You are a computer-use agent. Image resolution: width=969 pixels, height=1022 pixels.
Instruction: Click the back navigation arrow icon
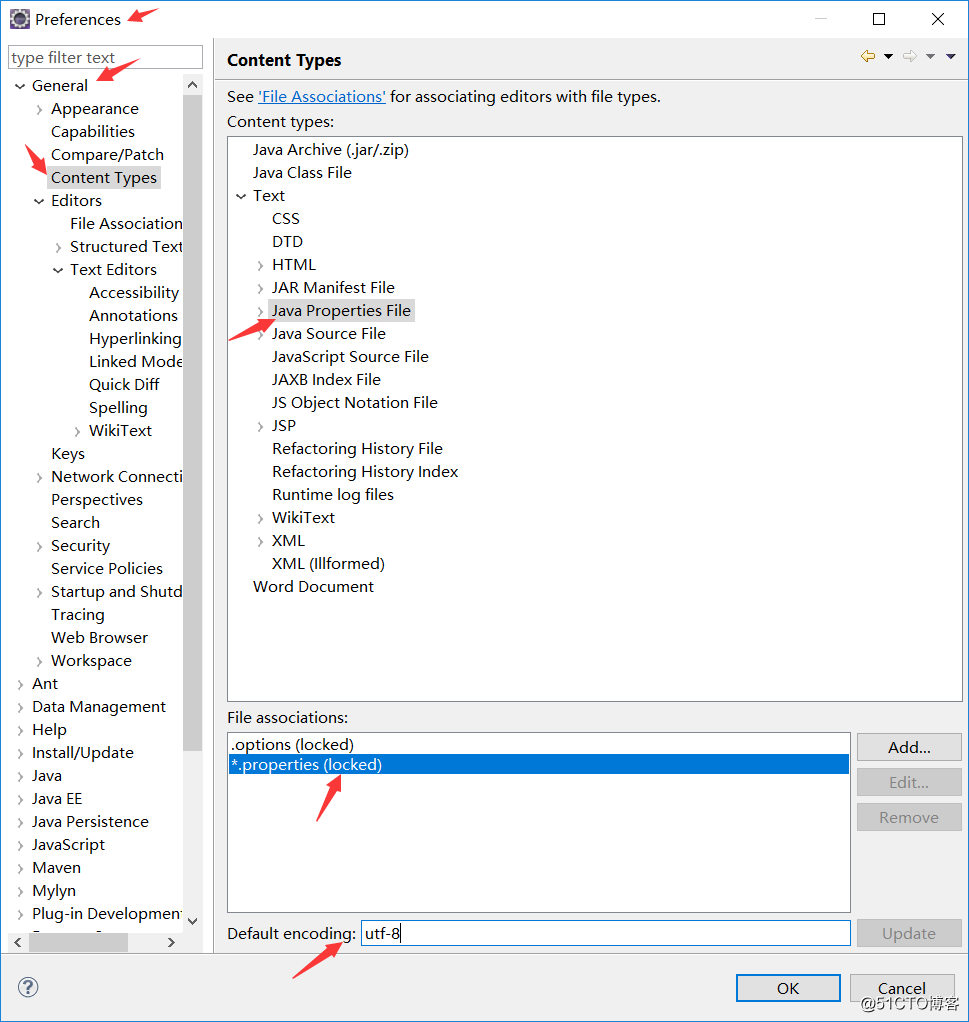click(867, 57)
